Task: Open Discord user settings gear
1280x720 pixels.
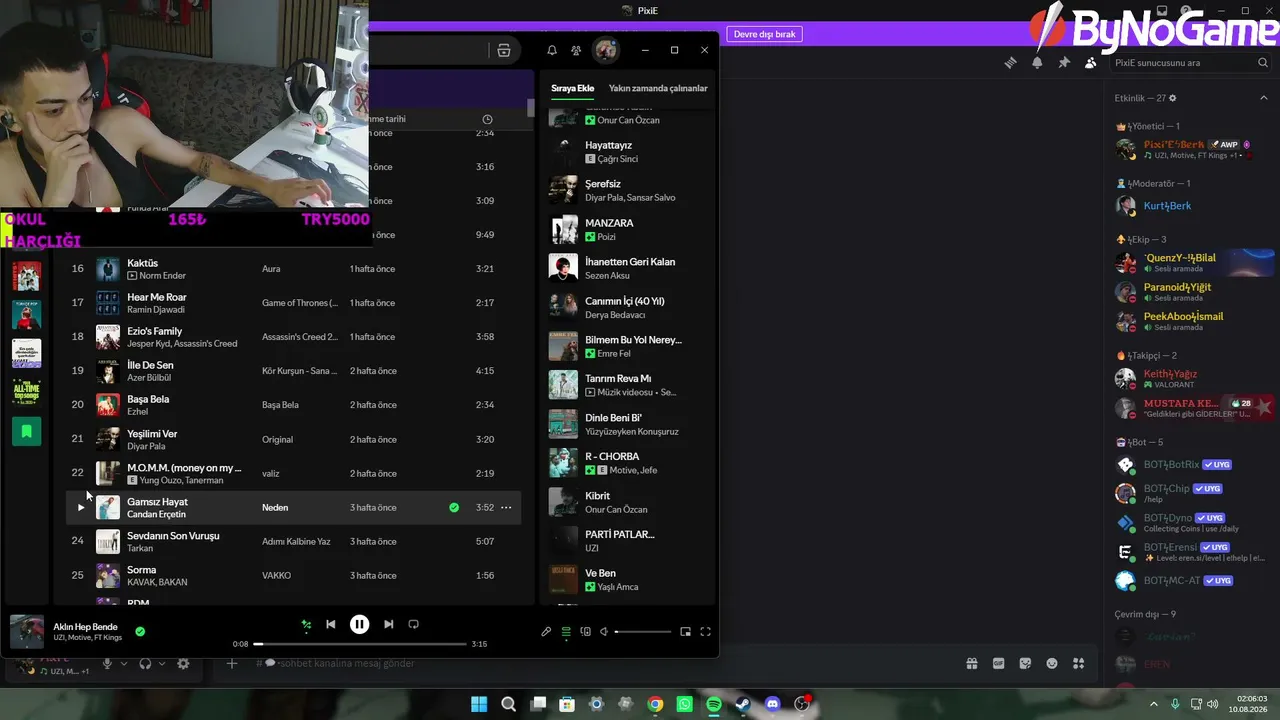Action: [x=183, y=663]
